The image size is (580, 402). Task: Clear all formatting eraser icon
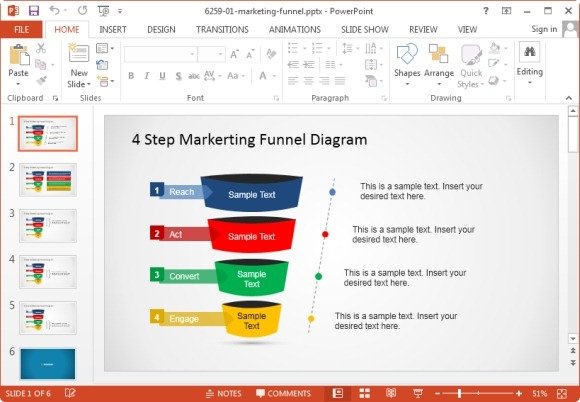271,54
